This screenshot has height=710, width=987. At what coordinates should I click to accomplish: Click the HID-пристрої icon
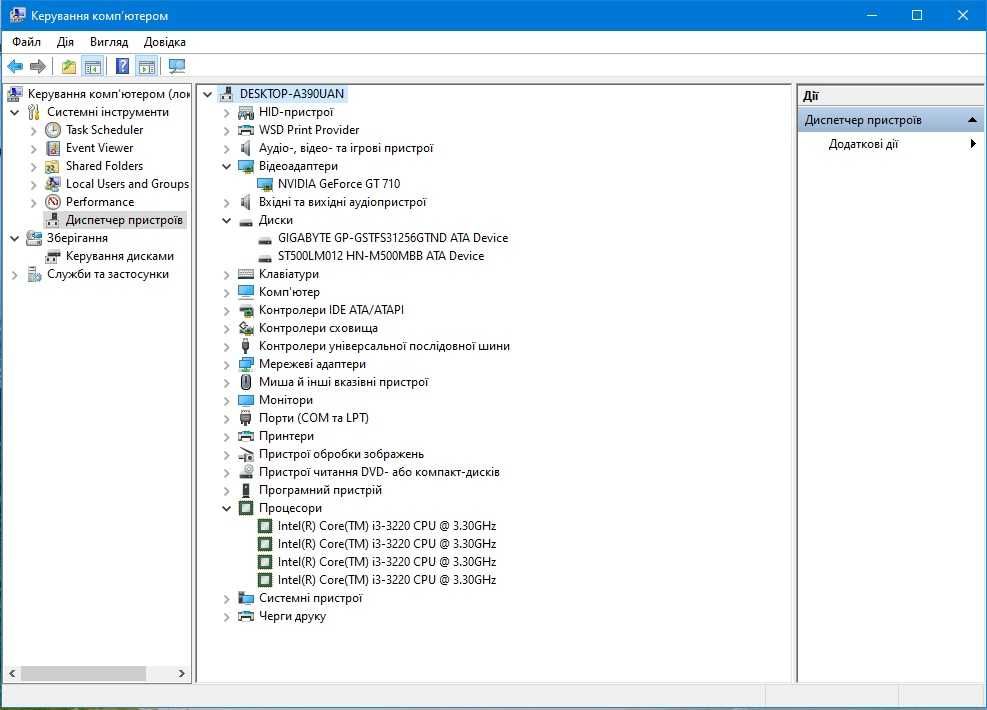(246, 113)
